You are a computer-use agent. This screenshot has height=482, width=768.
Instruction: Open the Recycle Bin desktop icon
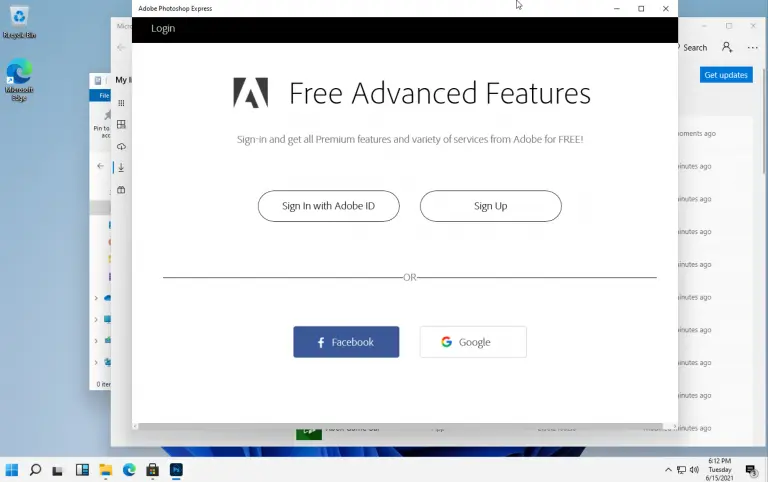click(19, 22)
